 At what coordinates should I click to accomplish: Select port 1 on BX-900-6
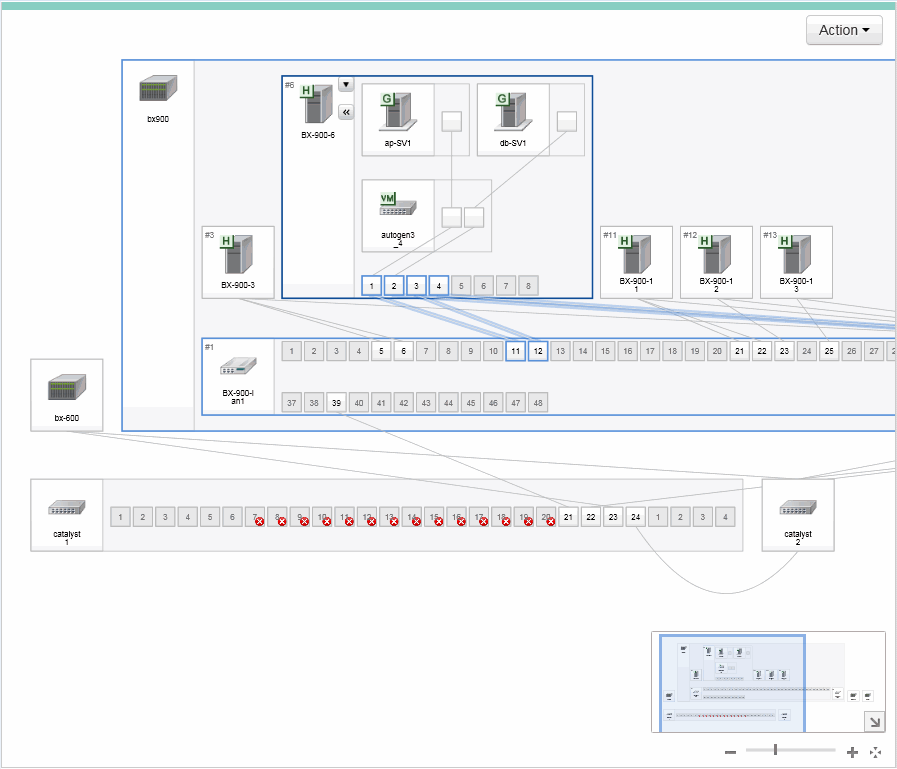tap(372, 286)
